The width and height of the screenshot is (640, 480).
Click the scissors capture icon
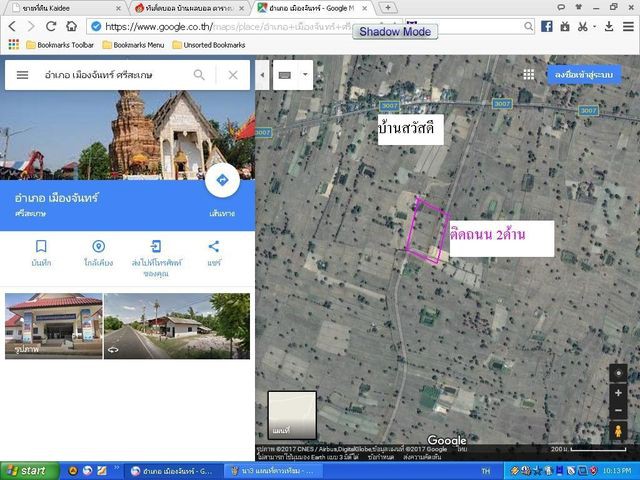click(582, 27)
